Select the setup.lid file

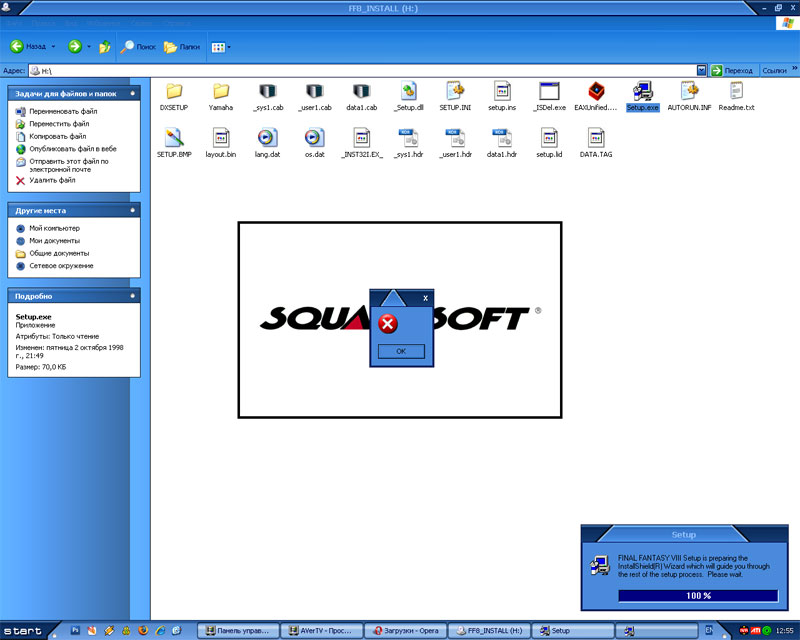point(549,143)
